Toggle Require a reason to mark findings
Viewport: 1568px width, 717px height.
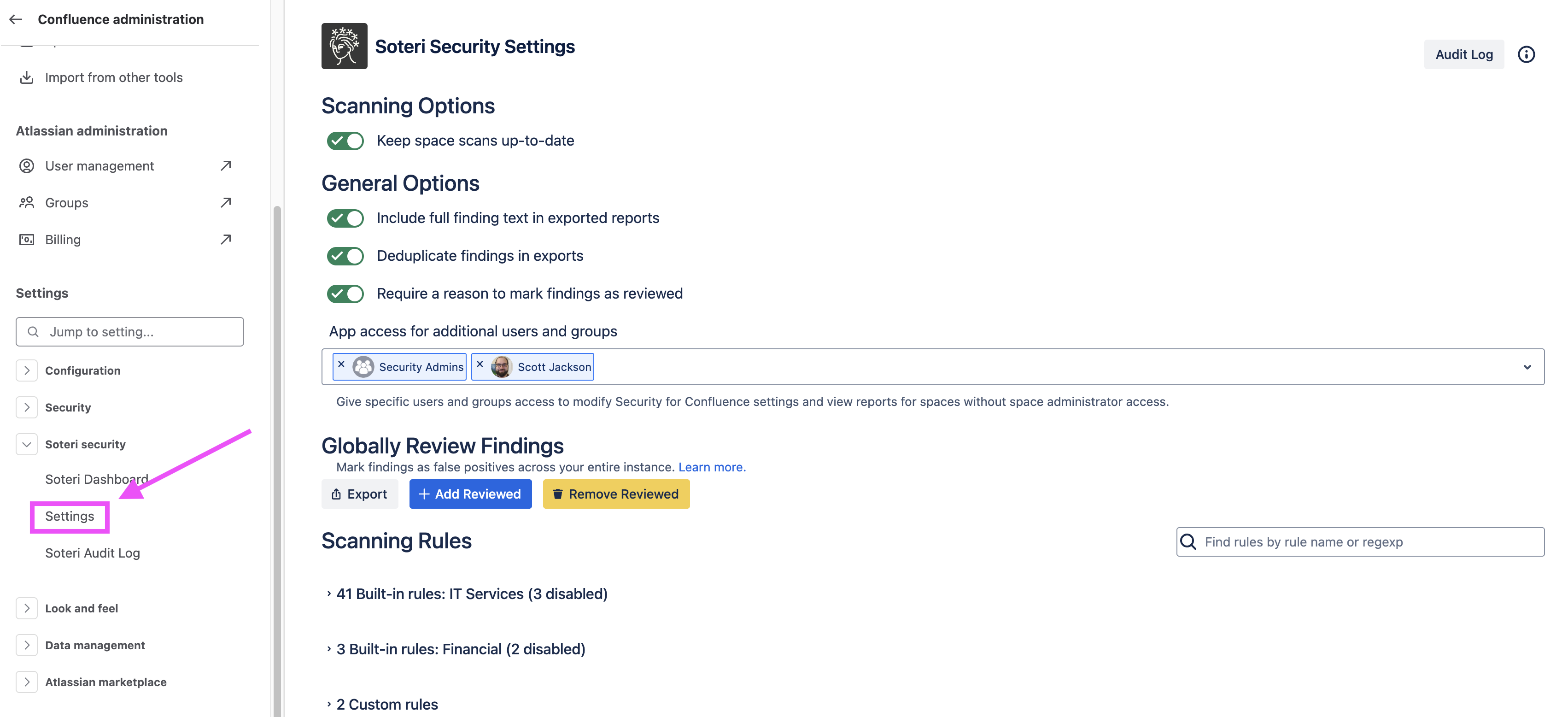345,294
